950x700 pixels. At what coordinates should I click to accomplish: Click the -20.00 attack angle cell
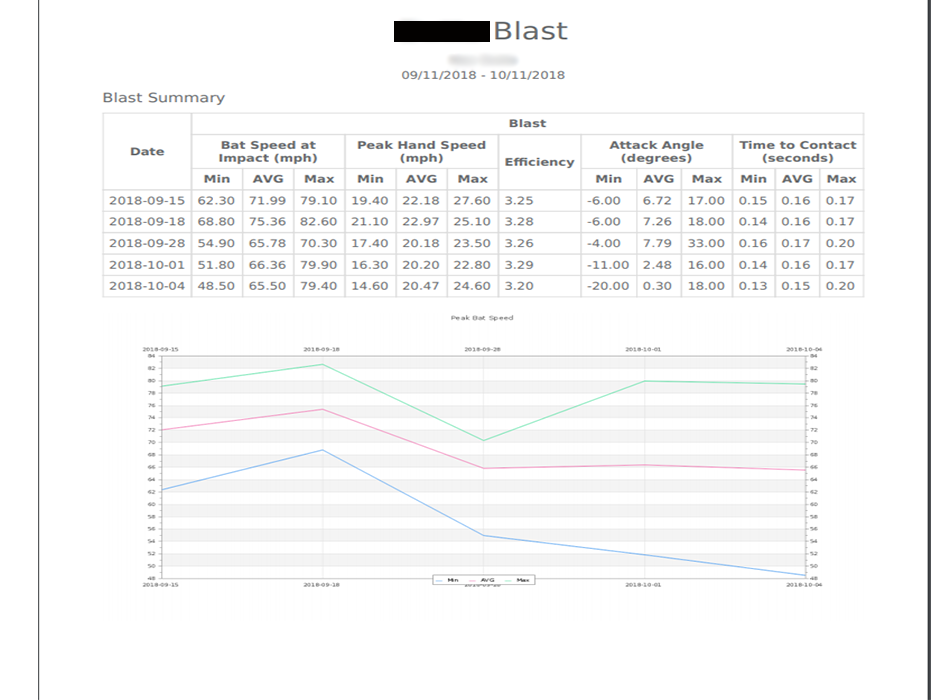point(607,286)
